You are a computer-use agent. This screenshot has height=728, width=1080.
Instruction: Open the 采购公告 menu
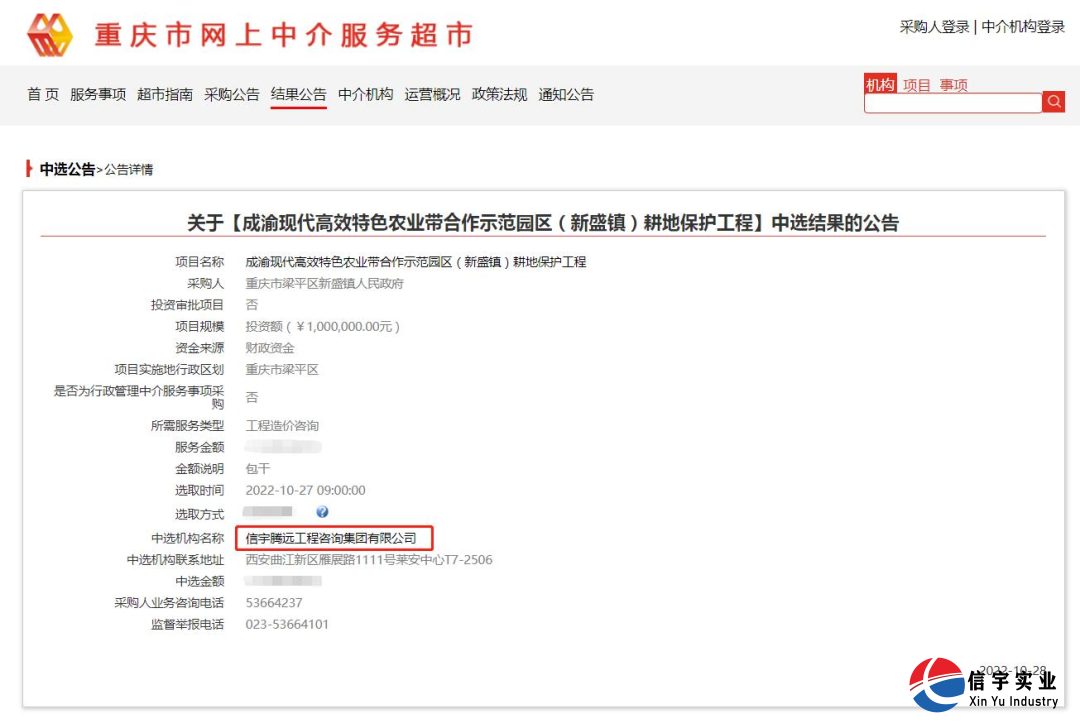(231, 94)
